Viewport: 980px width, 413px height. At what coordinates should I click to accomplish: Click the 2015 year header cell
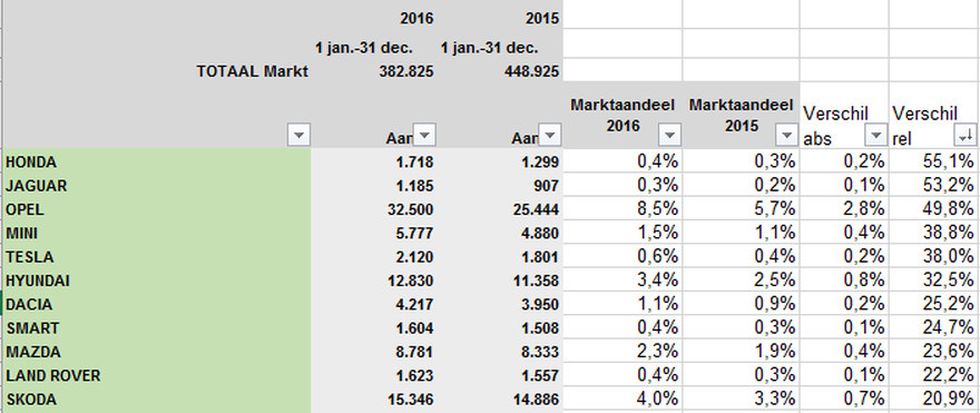[x=542, y=17]
